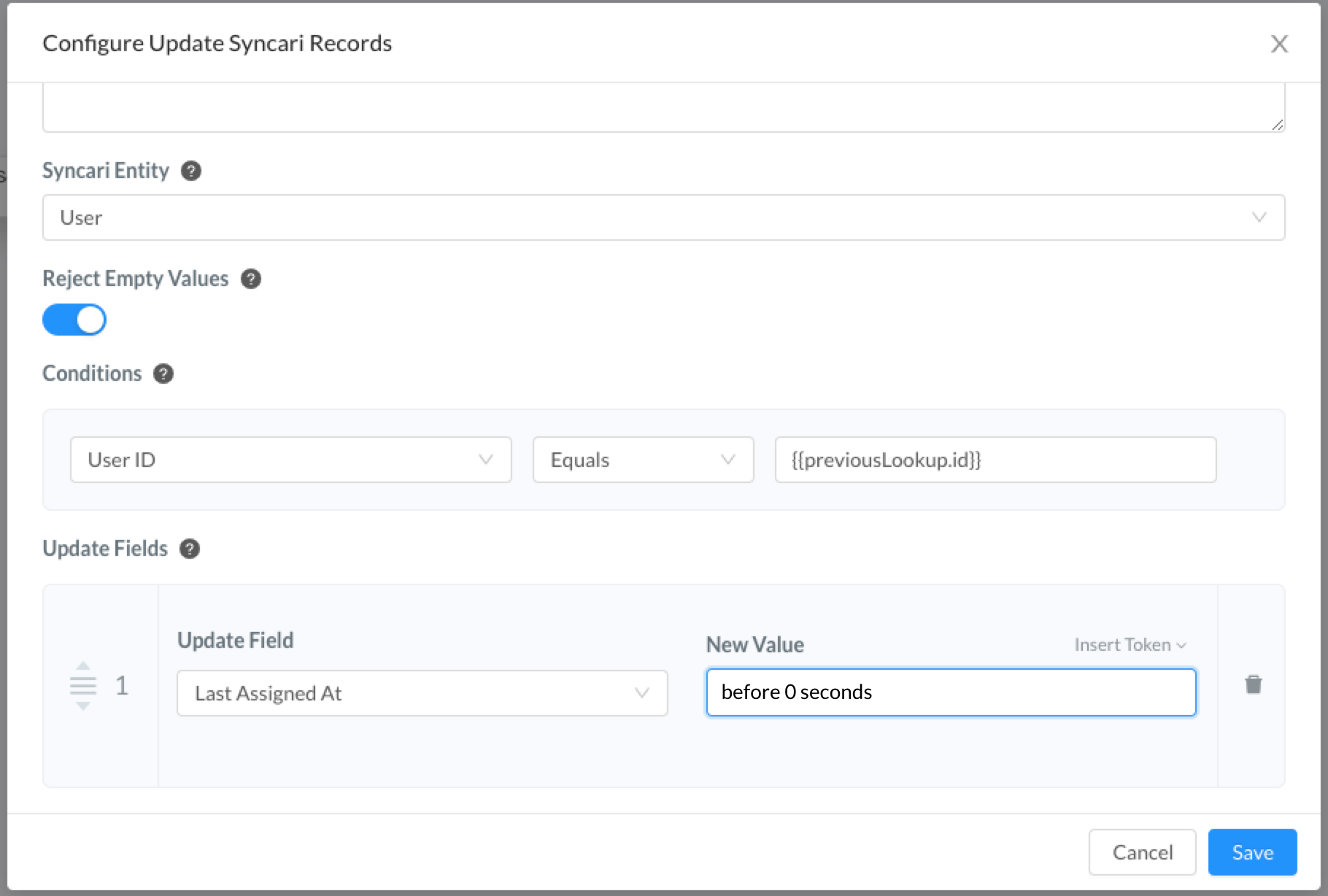Open help tooltip for Update Fields
The width and height of the screenshot is (1328, 896).
coord(190,549)
